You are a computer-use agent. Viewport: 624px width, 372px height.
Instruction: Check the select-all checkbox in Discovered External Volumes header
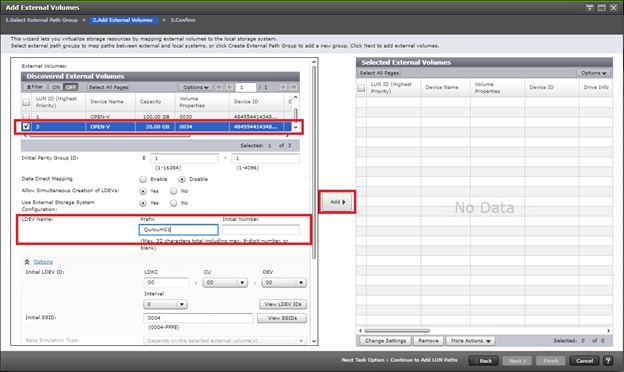26,103
